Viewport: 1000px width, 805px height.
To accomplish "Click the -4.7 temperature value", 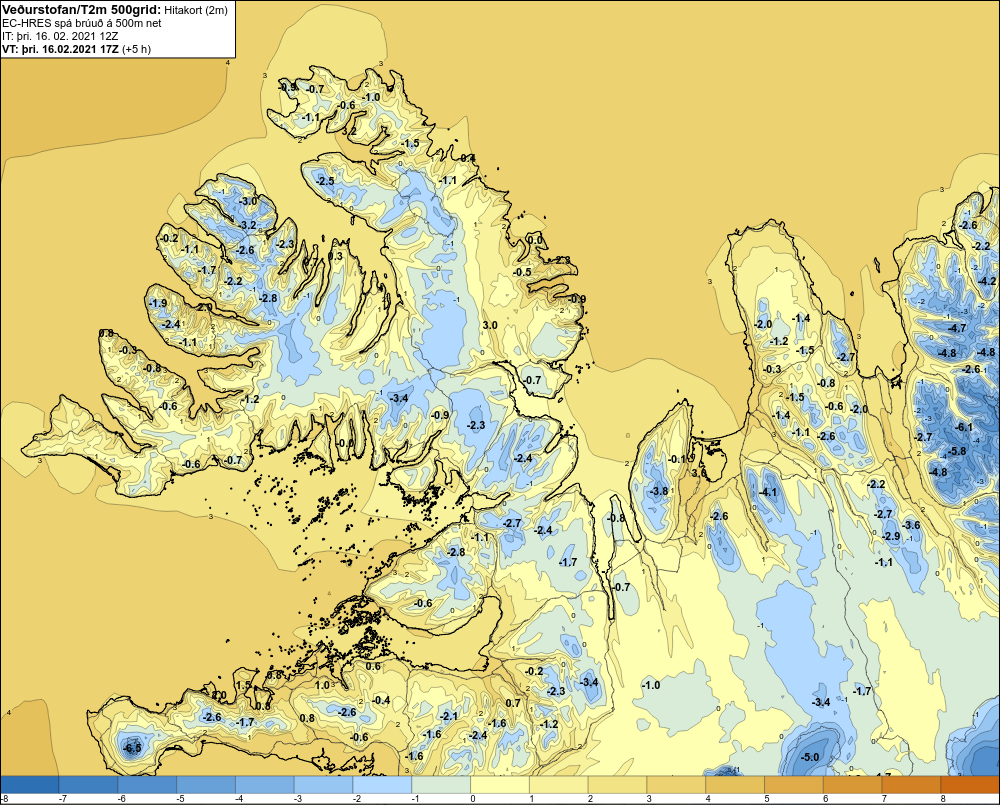I will (x=957, y=329).
